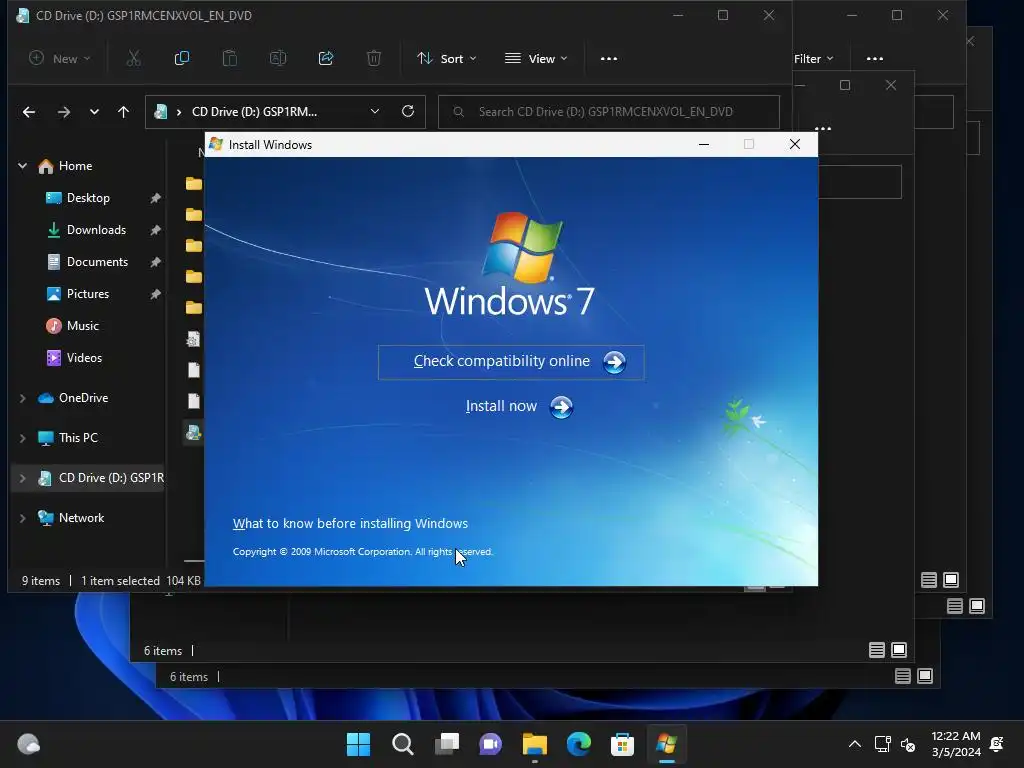Image resolution: width=1024 pixels, height=768 pixels.
Task: Collapse the Home tree node
Action: pos(22,166)
